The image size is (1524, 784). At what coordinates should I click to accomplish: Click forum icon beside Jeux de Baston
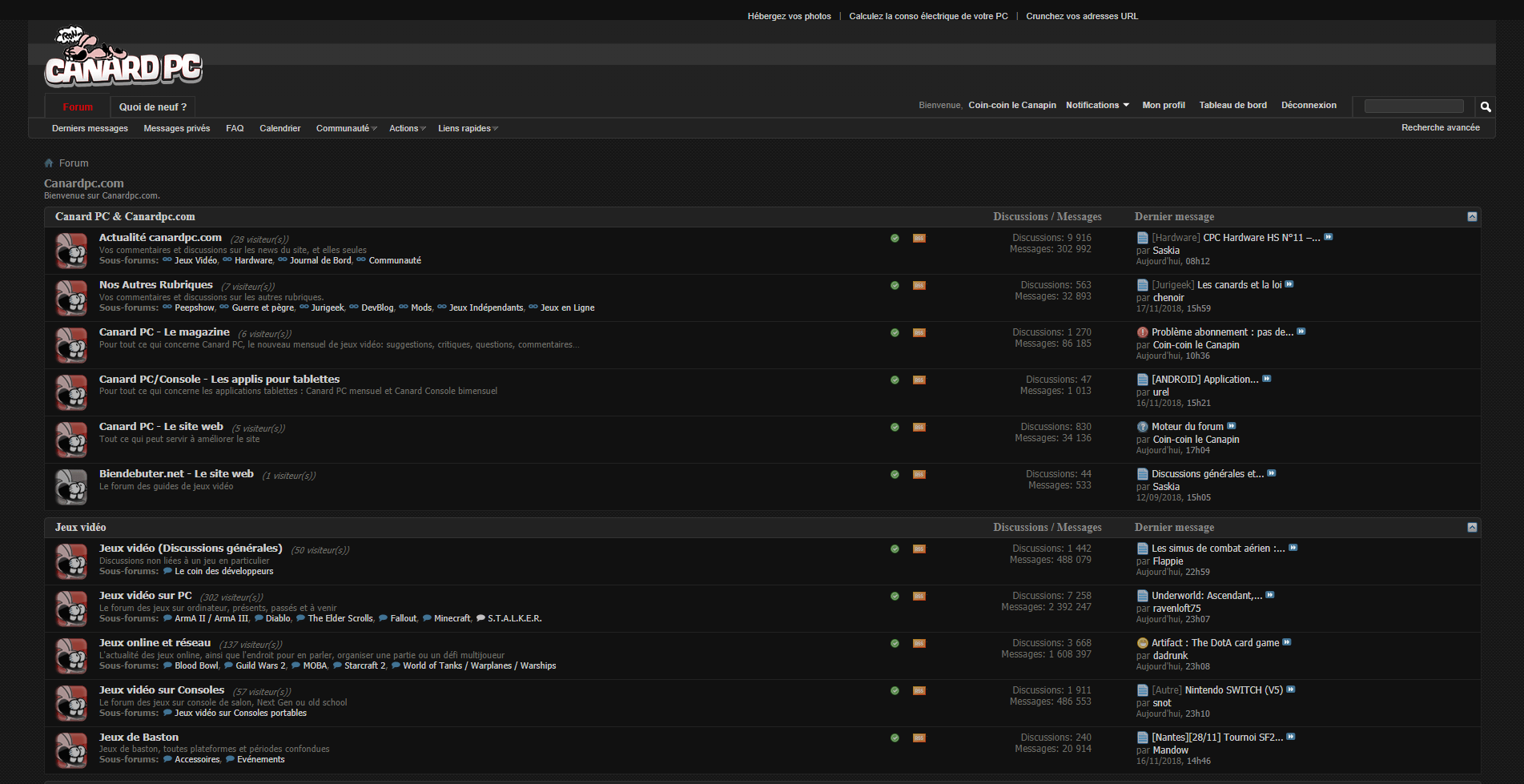coord(71,750)
